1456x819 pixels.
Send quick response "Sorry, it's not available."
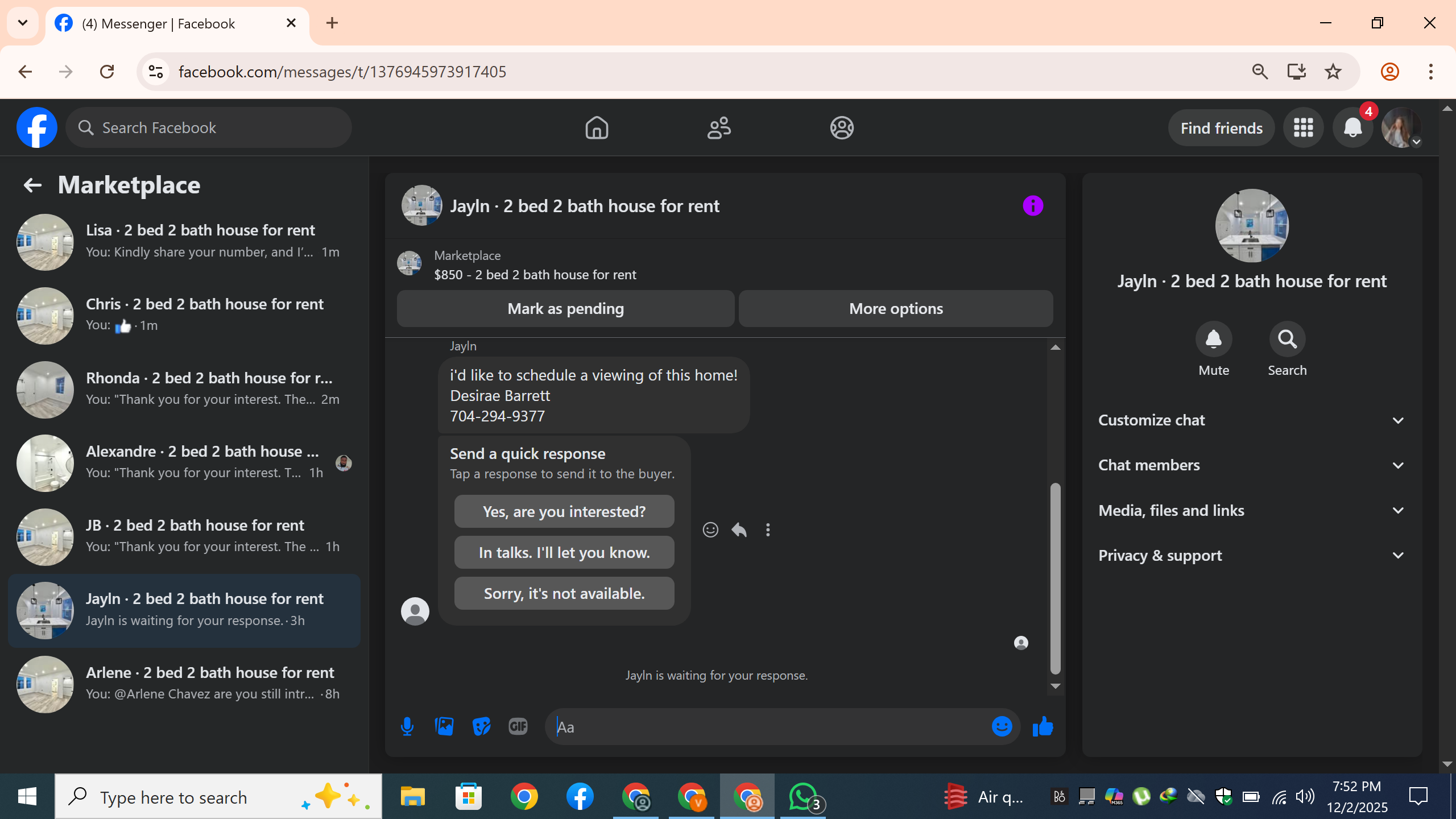point(564,593)
